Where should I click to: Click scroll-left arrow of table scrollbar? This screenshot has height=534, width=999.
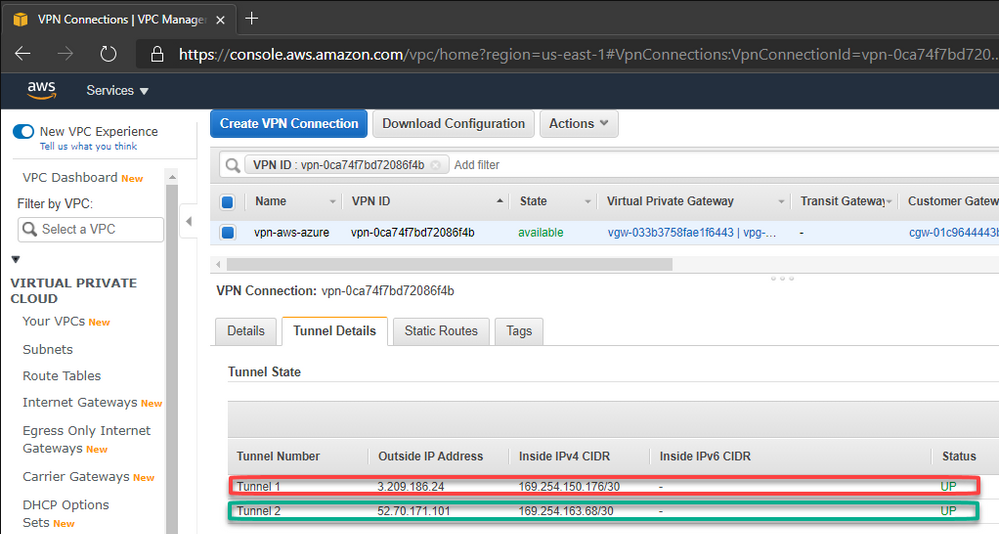(x=219, y=264)
